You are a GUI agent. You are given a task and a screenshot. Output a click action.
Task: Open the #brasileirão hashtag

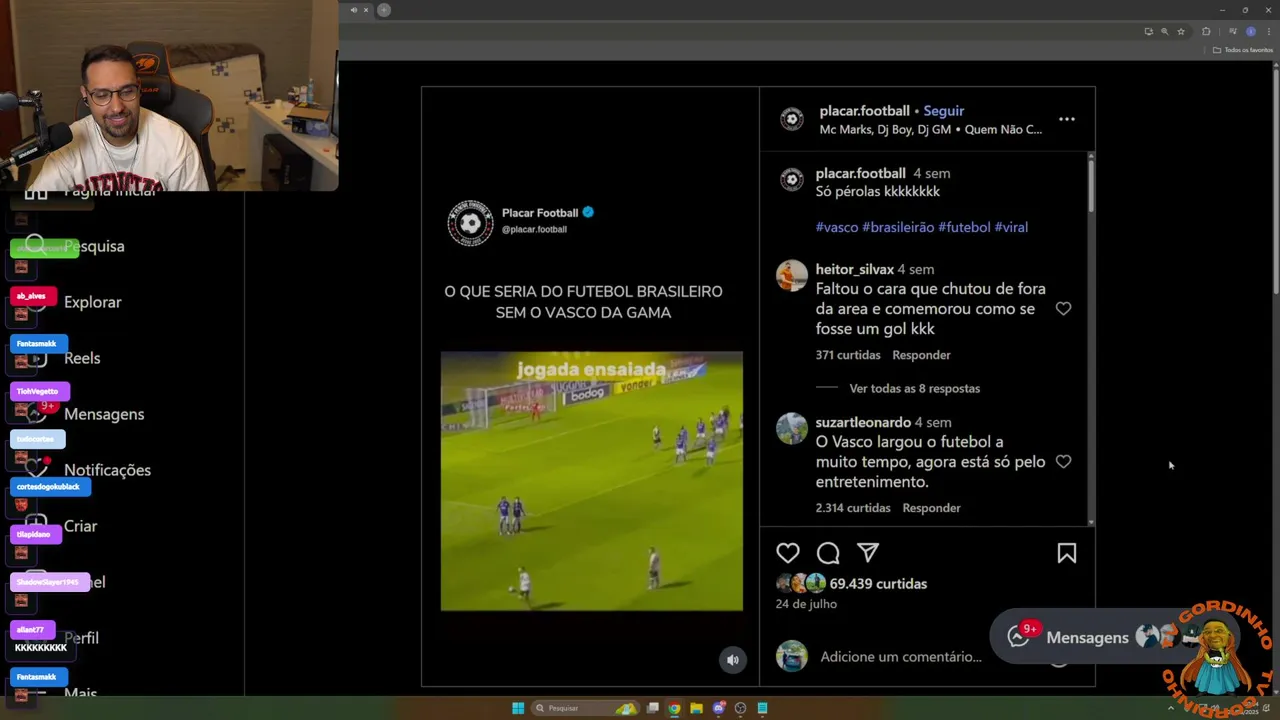click(898, 227)
